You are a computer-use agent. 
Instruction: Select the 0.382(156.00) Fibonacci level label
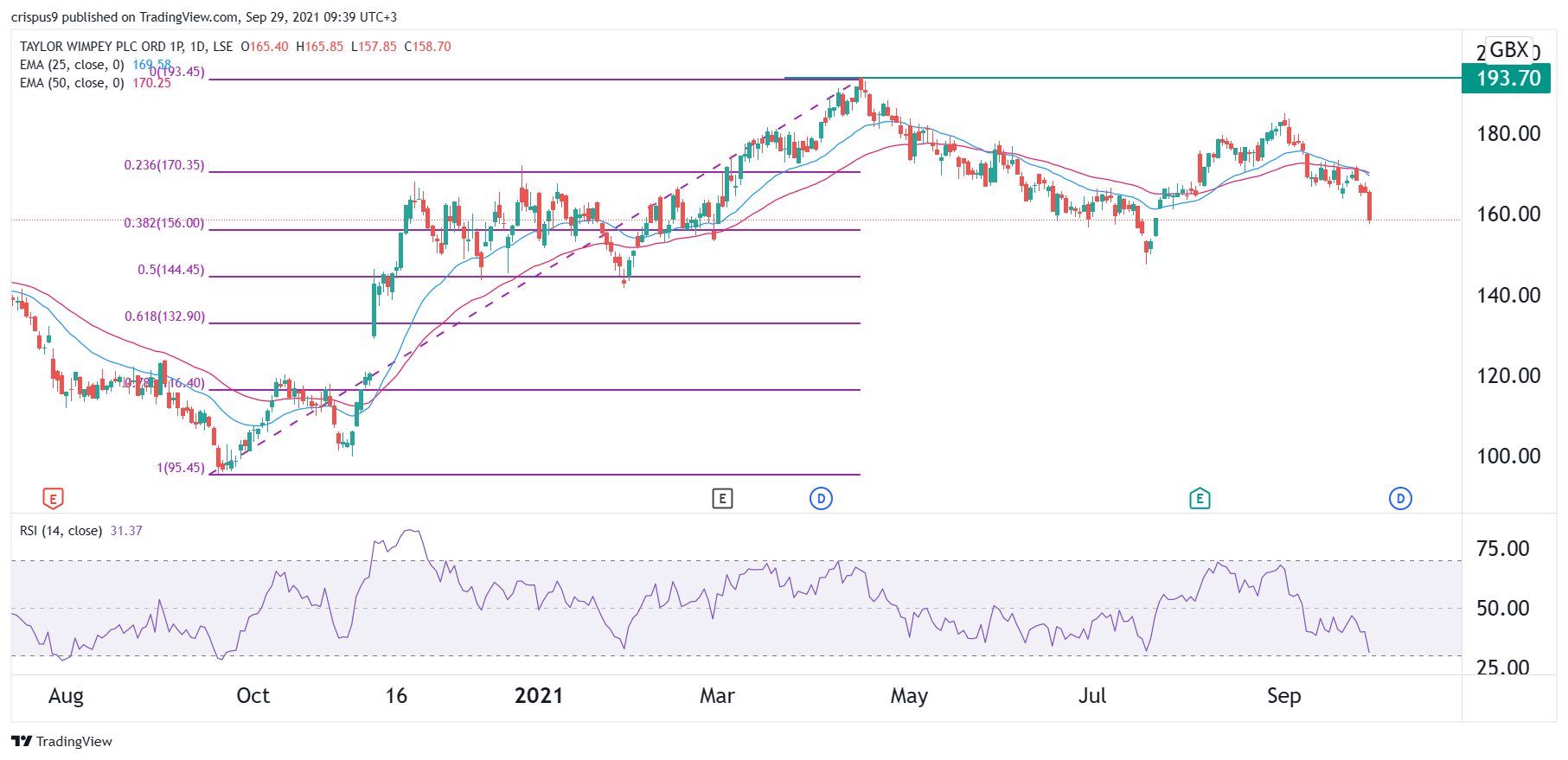(164, 223)
